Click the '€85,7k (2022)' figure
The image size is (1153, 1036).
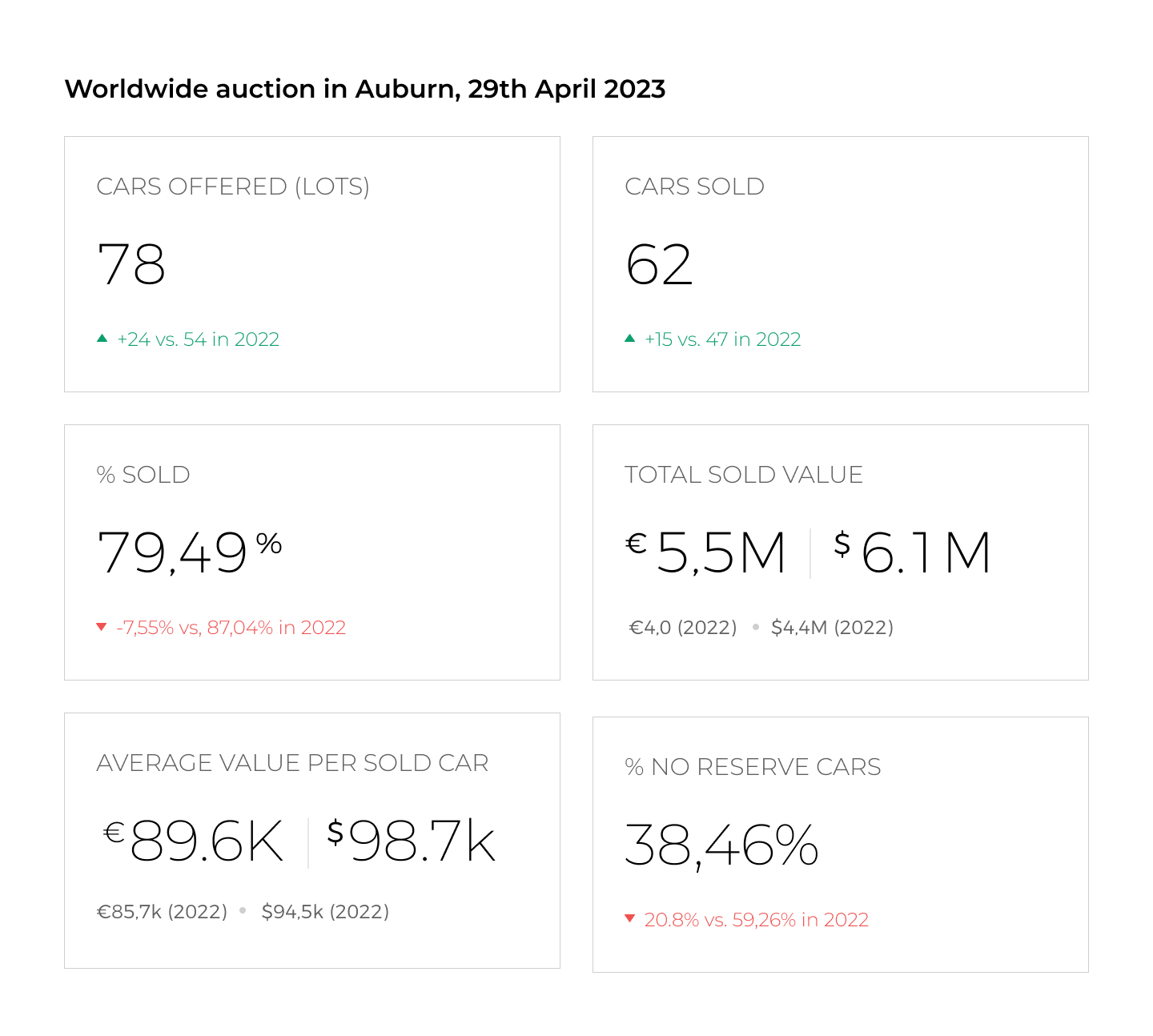(x=163, y=912)
